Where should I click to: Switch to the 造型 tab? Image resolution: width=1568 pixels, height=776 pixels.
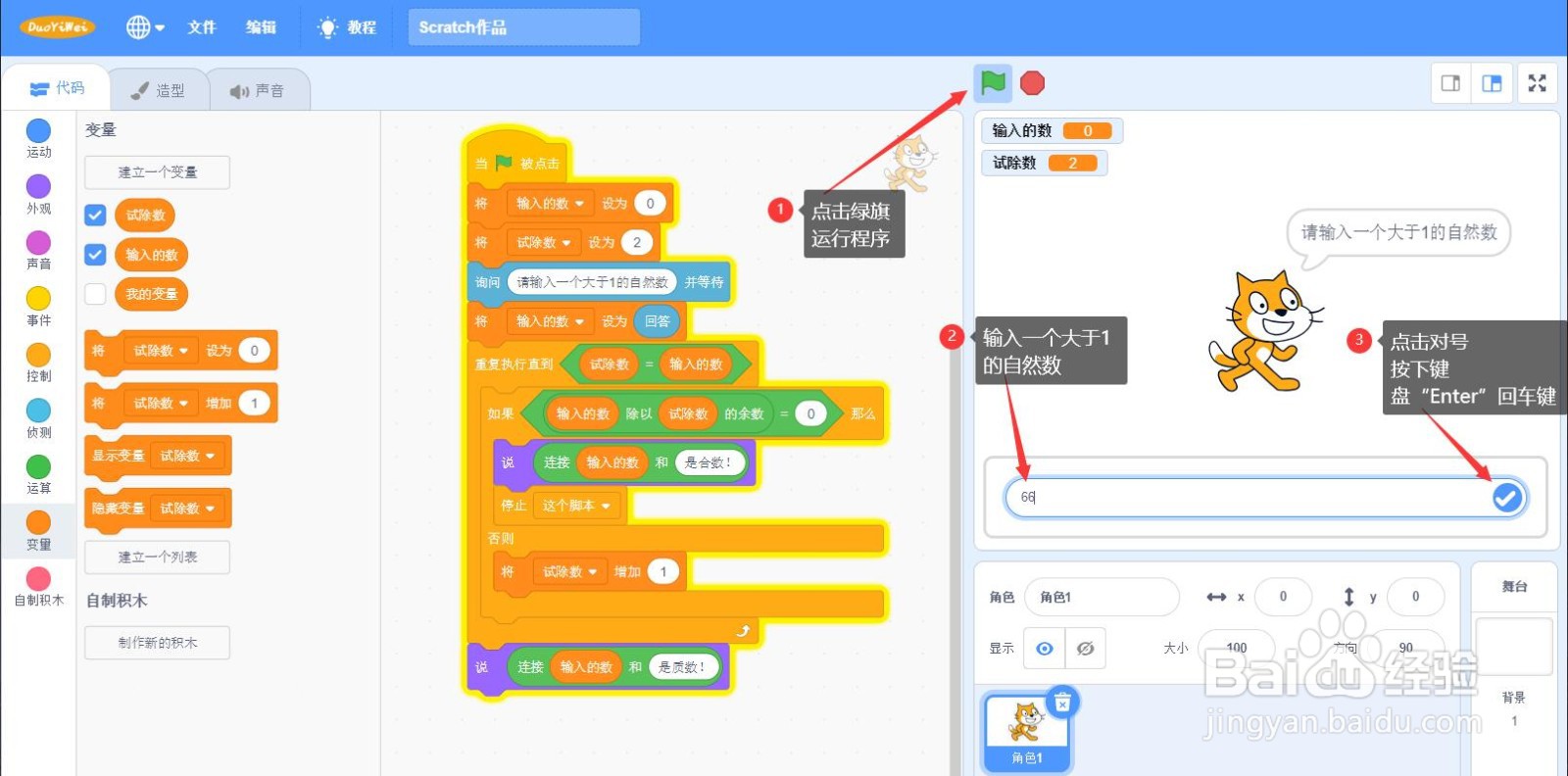click(159, 90)
